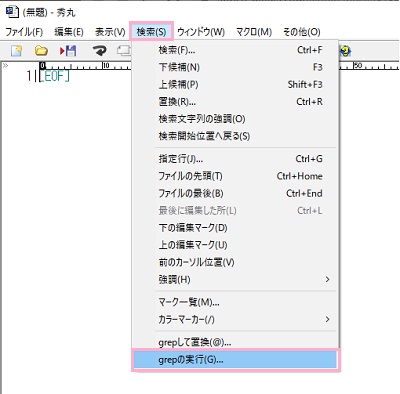Expand the カラーマーカー(/) submenu
The width and height of the screenshot is (400, 394).
pos(235,320)
